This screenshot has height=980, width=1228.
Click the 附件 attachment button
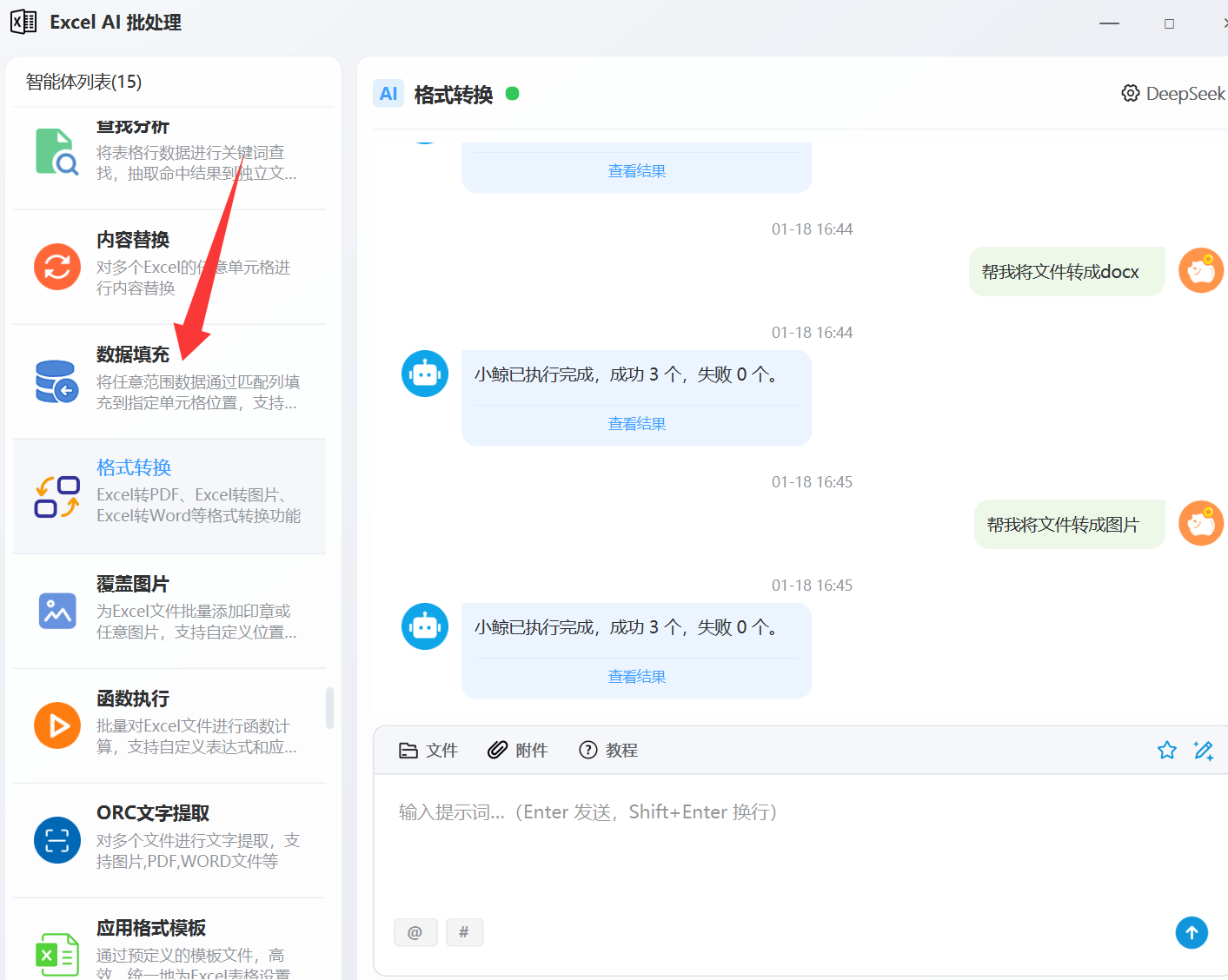pos(518,750)
